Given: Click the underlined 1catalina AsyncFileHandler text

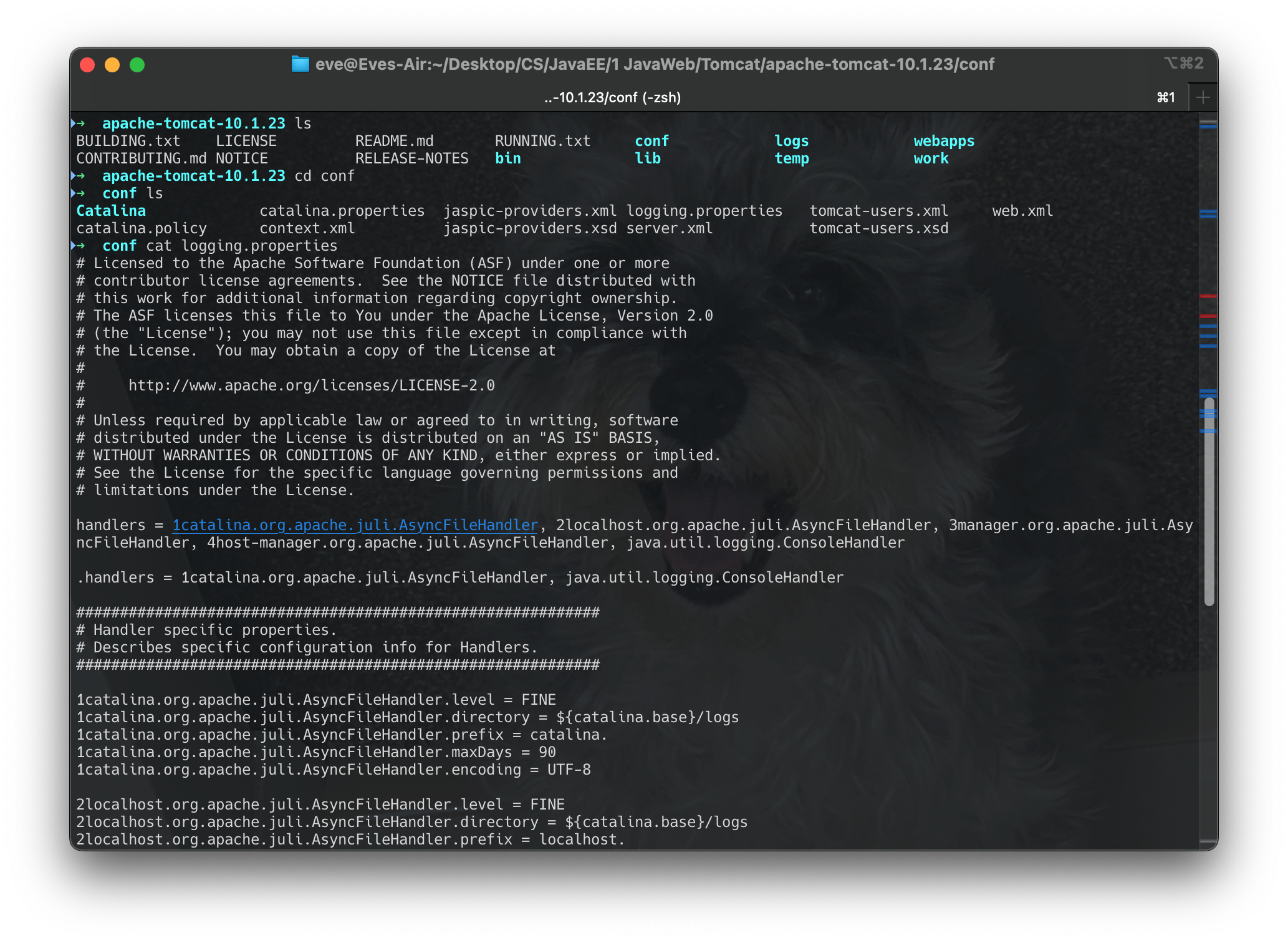Looking at the screenshot, I should click(355, 525).
